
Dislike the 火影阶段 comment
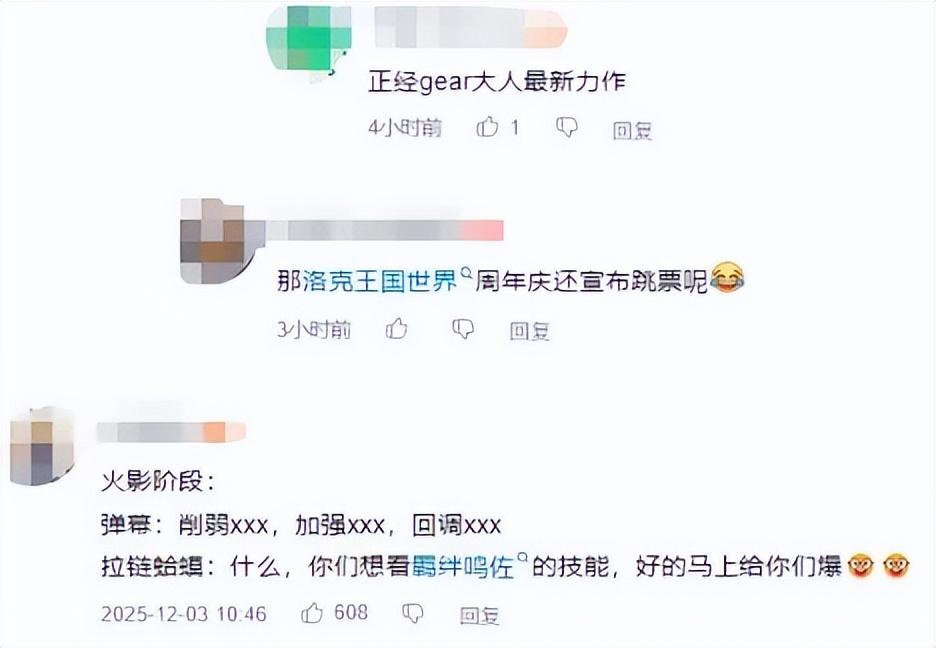coord(412,613)
